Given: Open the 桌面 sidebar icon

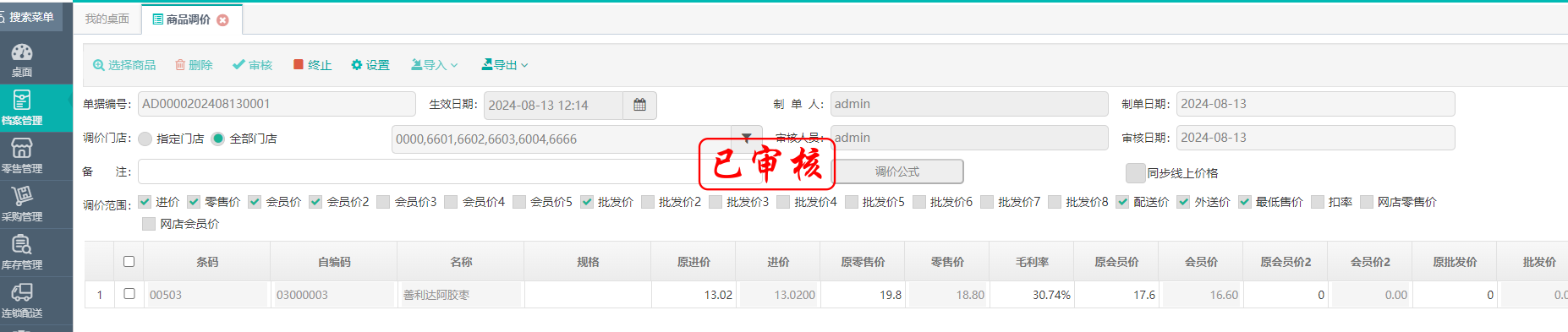Looking at the screenshot, I should tap(22, 59).
